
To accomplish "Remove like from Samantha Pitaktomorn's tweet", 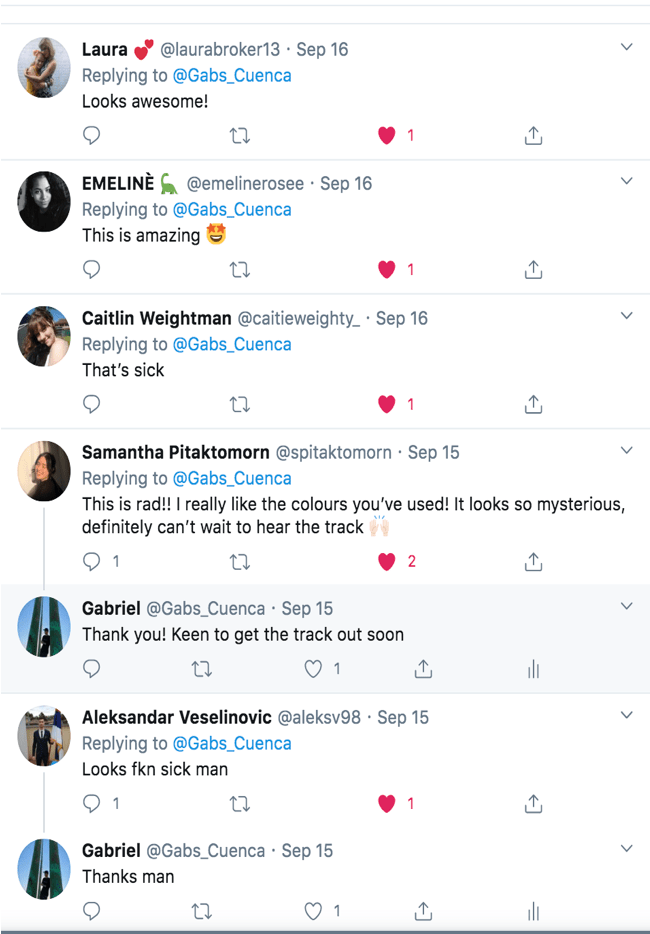I will (387, 562).
